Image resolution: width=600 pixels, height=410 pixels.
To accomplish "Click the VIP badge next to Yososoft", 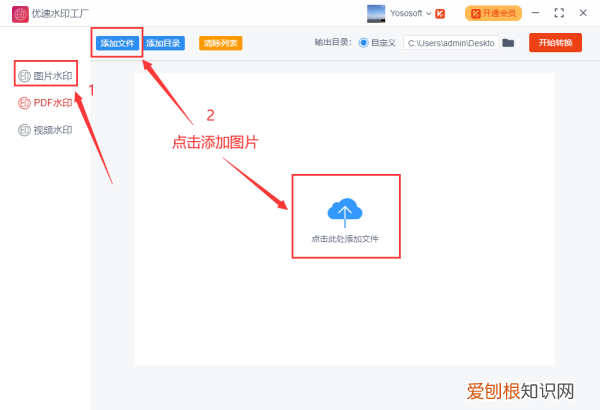I will coord(440,14).
